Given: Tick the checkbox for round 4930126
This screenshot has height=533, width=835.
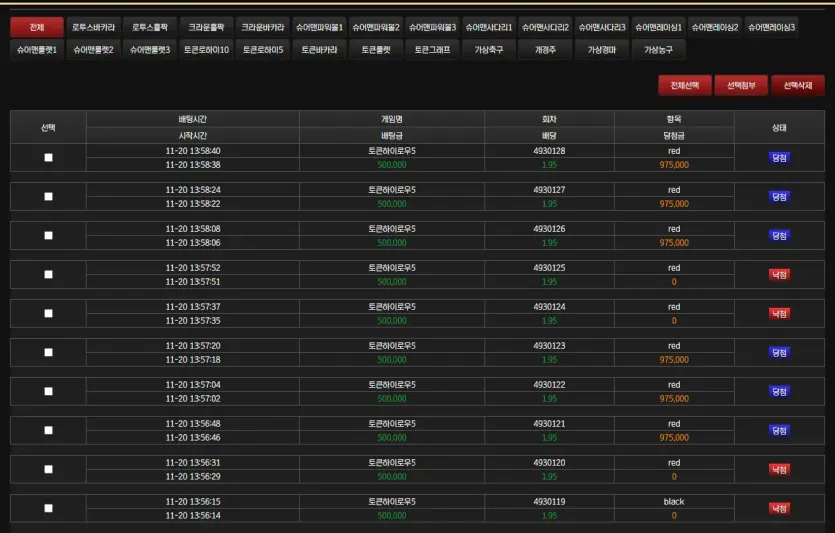Looking at the screenshot, I should (48, 235).
